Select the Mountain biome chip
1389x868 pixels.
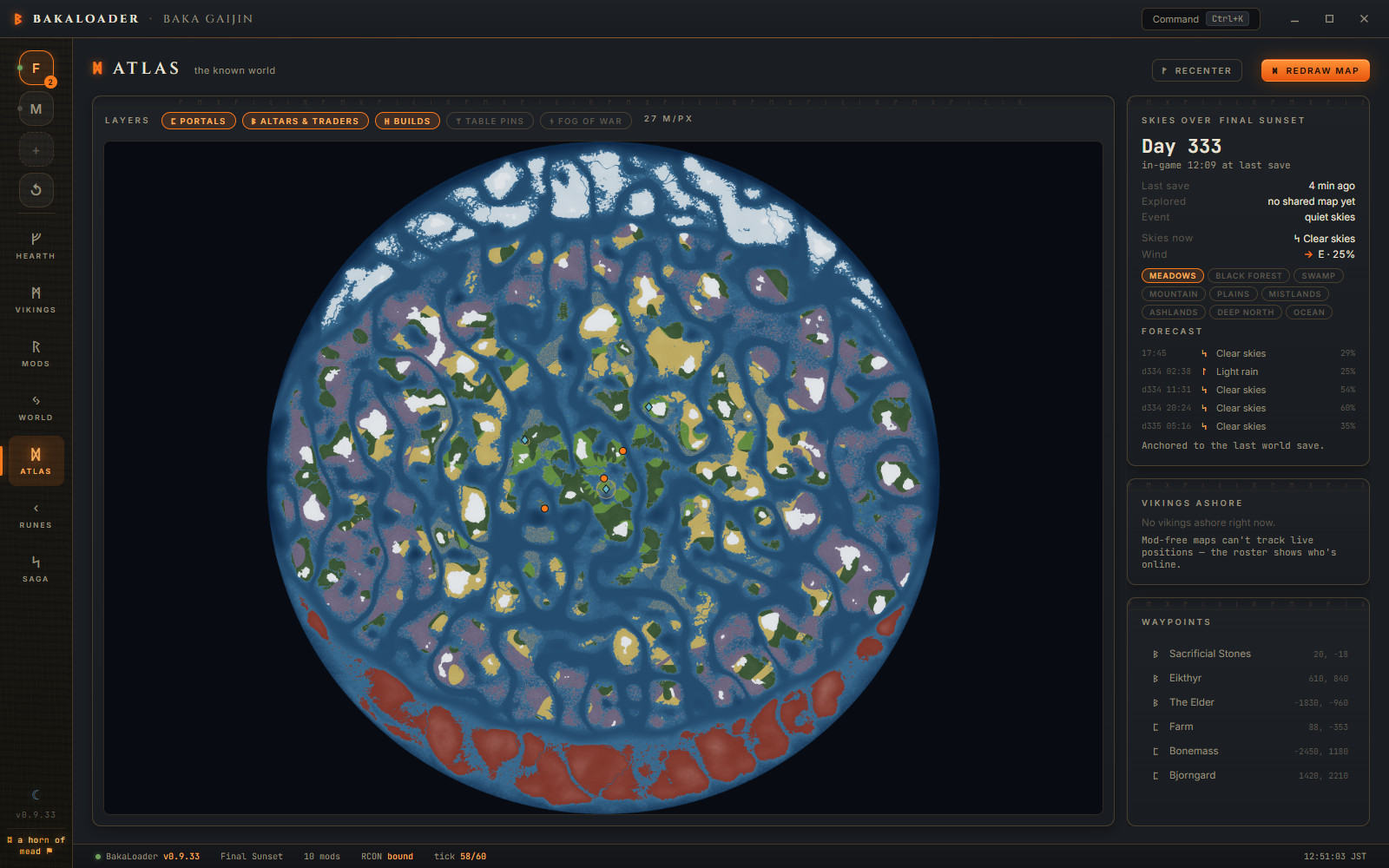[x=1174, y=294]
